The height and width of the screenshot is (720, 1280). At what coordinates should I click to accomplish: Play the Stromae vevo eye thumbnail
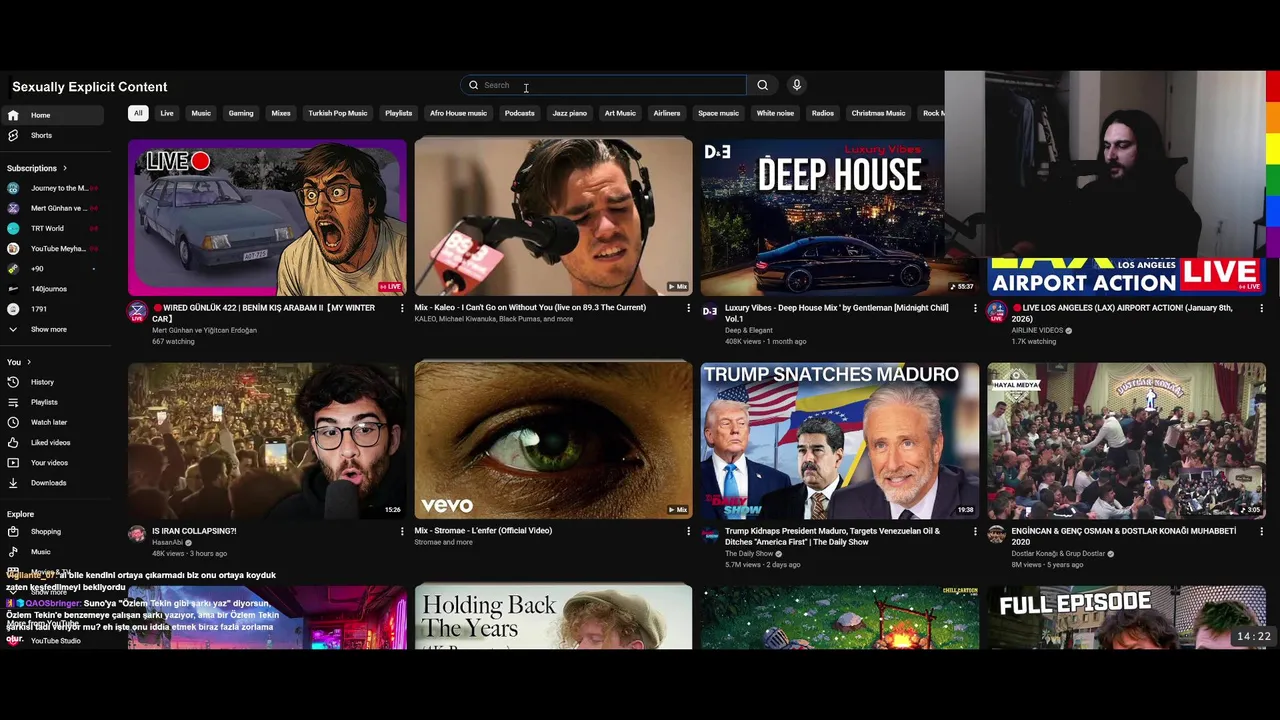tap(553, 440)
